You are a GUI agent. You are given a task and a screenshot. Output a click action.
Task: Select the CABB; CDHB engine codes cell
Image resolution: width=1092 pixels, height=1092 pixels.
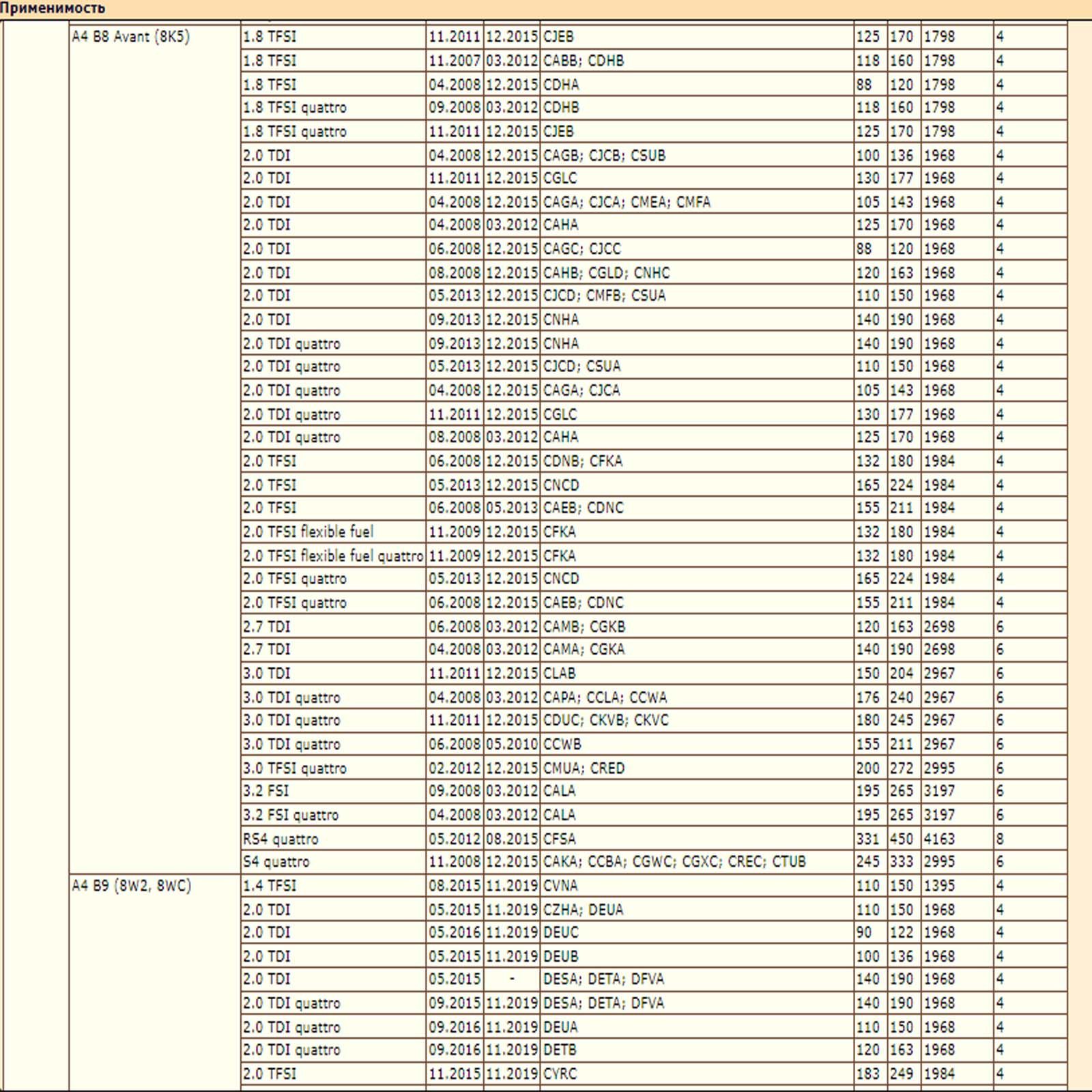tap(584, 61)
